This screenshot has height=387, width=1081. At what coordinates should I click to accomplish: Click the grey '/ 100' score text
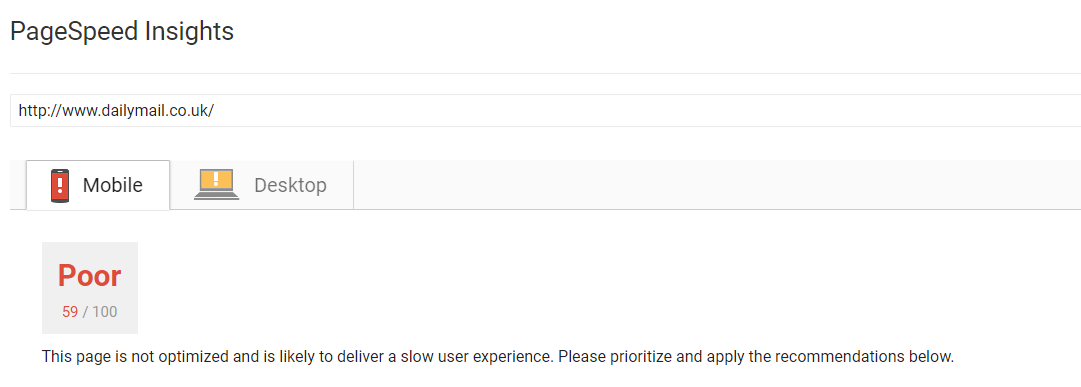(x=100, y=312)
